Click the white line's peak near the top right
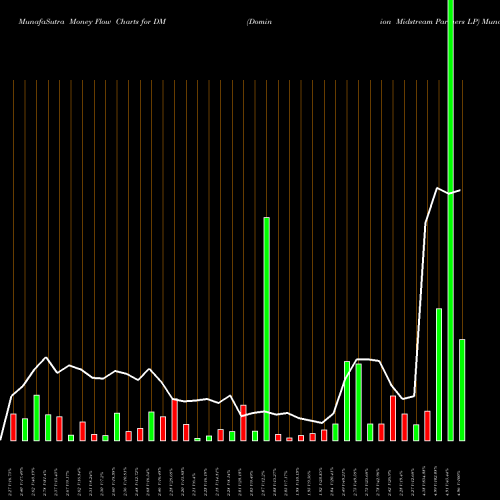 [437, 188]
